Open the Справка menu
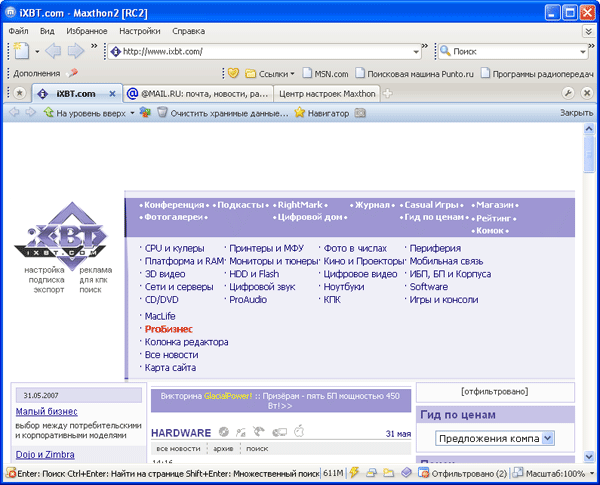Image resolution: width=600 pixels, height=485 pixels. [188, 31]
